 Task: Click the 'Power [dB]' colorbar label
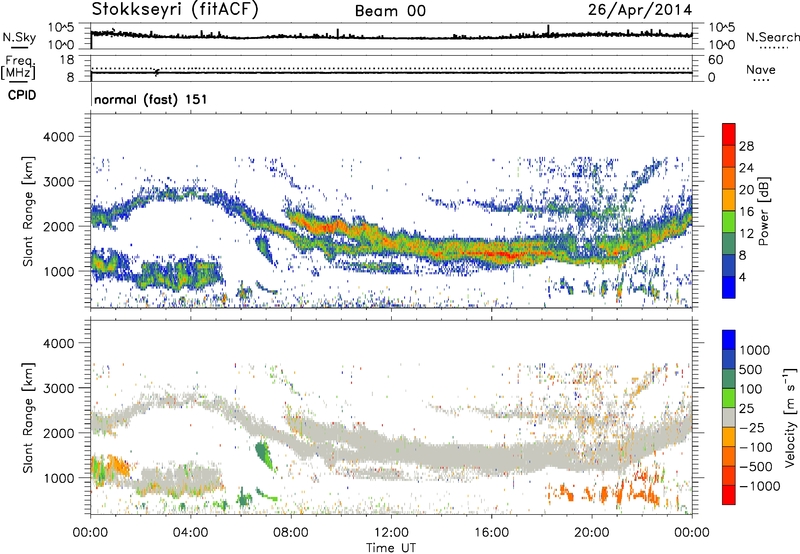(x=763, y=211)
